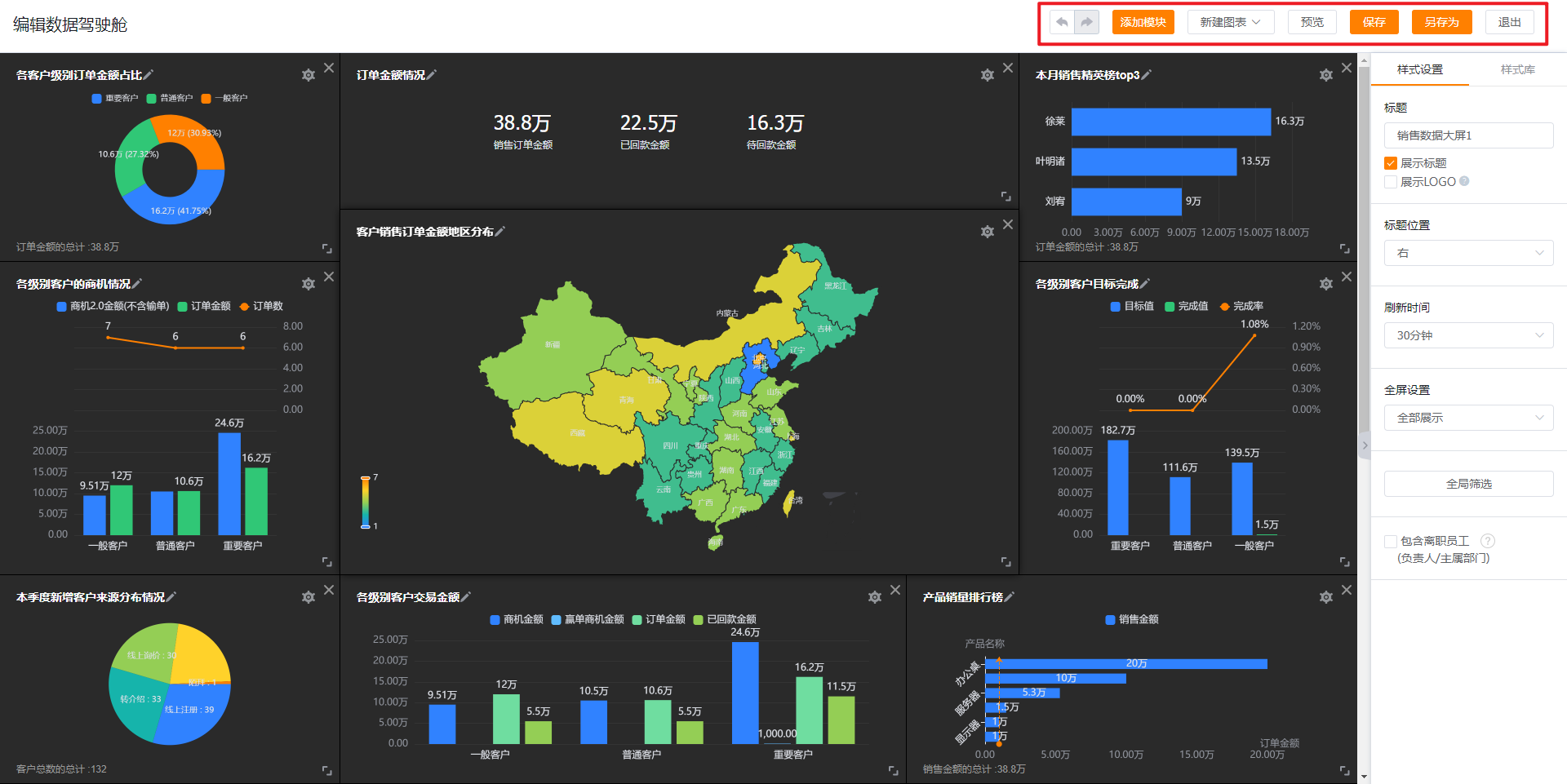Click the help icon beside 展示LOGO
The width and height of the screenshot is (1567, 784).
tap(1464, 181)
